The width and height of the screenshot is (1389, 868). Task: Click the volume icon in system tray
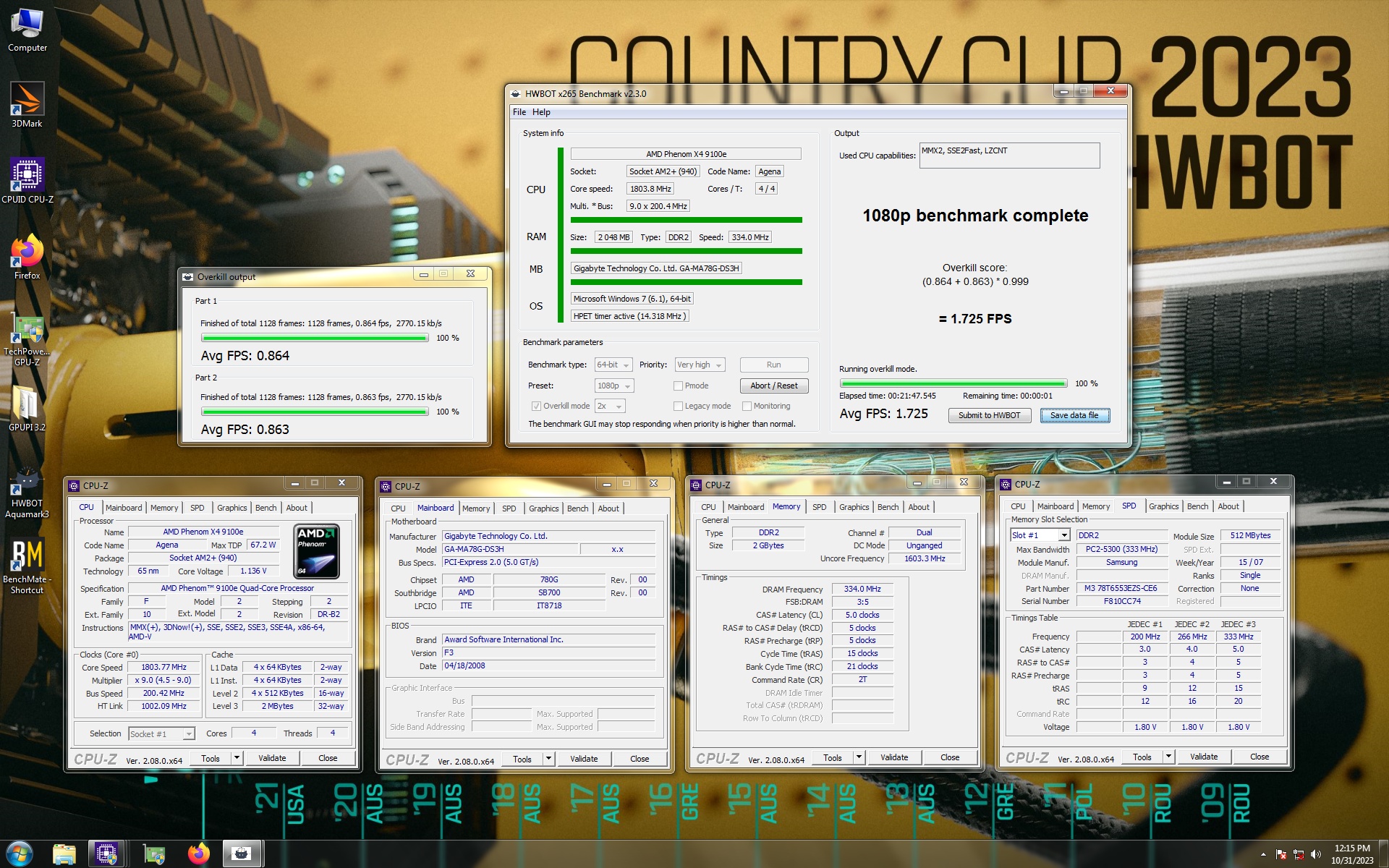click(1315, 854)
